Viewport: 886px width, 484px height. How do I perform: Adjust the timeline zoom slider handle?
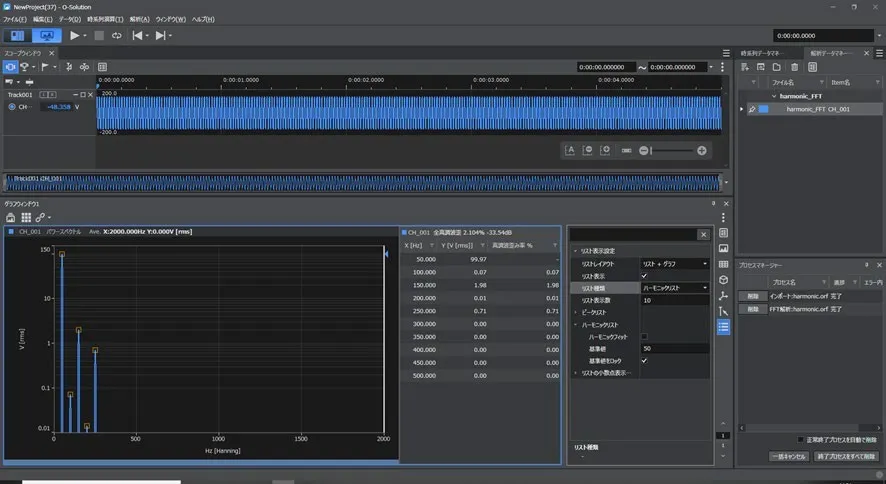[x=651, y=150]
